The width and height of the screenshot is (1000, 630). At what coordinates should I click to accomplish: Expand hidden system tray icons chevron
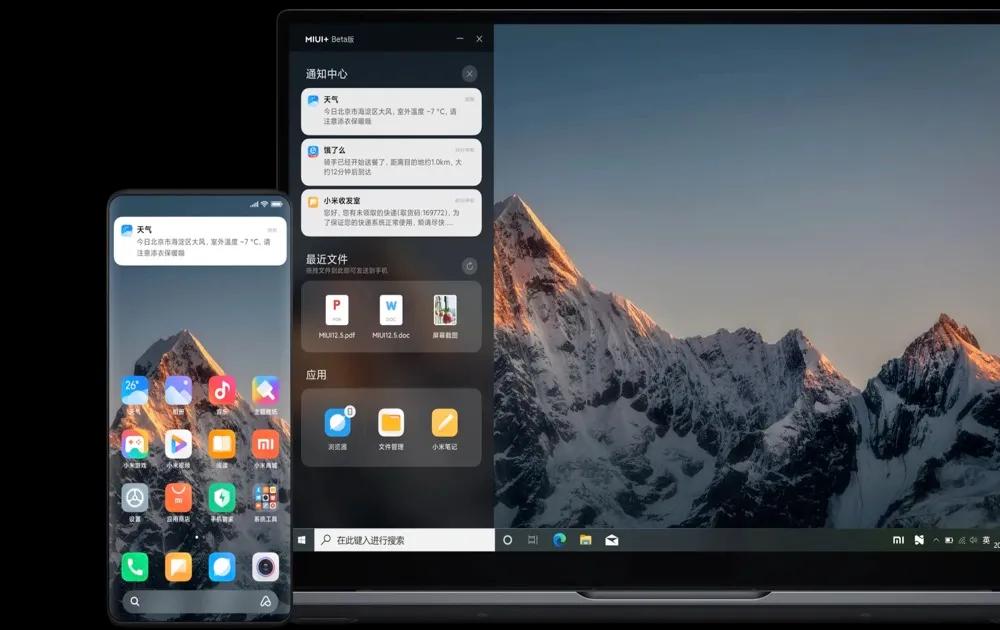[x=936, y=540]
